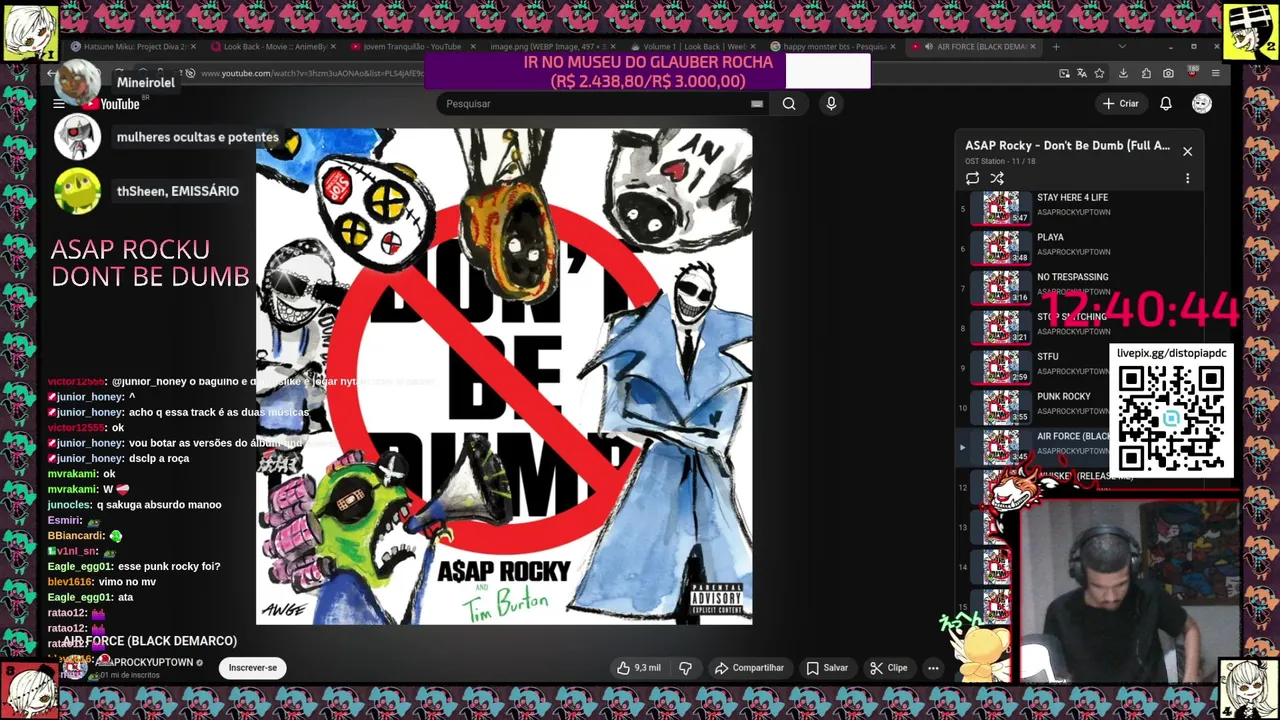Viewport: 1280px width, 720px height.
Task: Open the YouTube account avatar menu
Action: click(1202, 103)
